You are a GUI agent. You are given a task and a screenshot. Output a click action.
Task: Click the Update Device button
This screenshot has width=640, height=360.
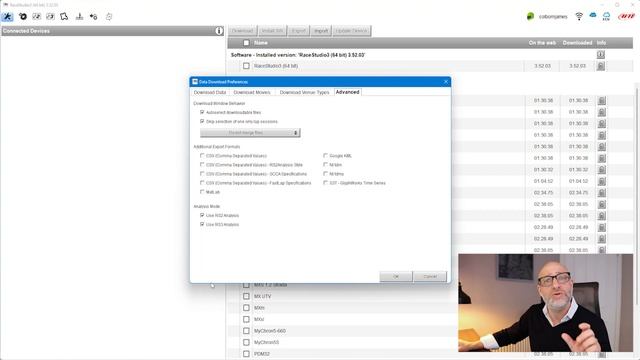(352, 31)
